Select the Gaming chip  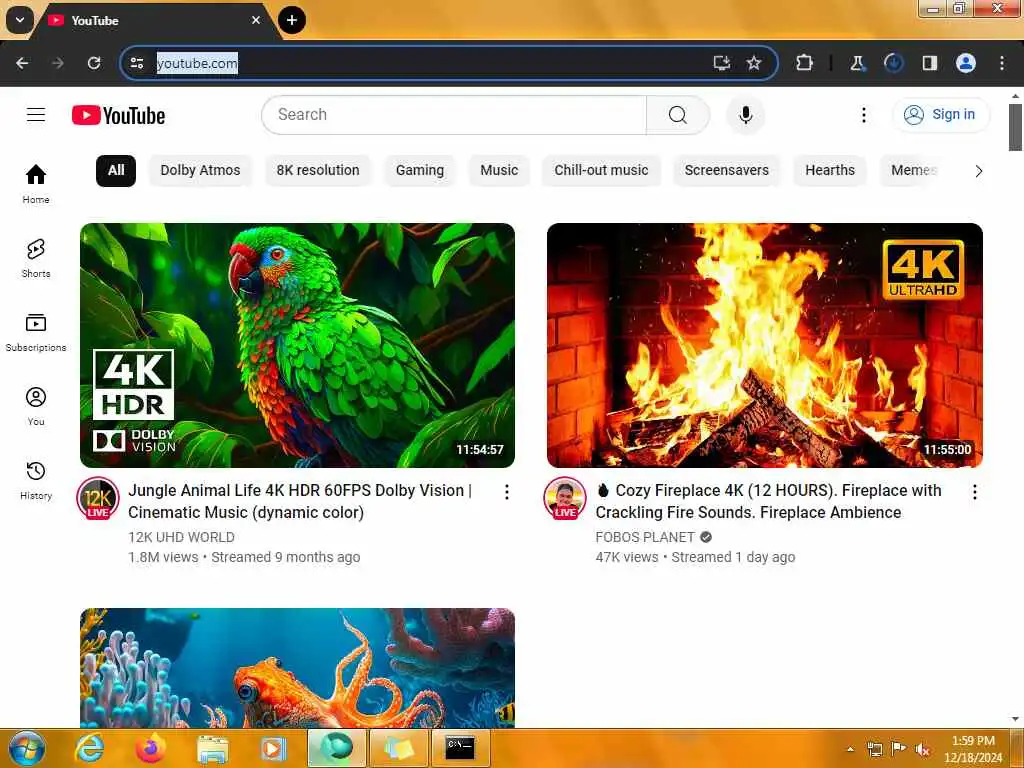point(420,170)
